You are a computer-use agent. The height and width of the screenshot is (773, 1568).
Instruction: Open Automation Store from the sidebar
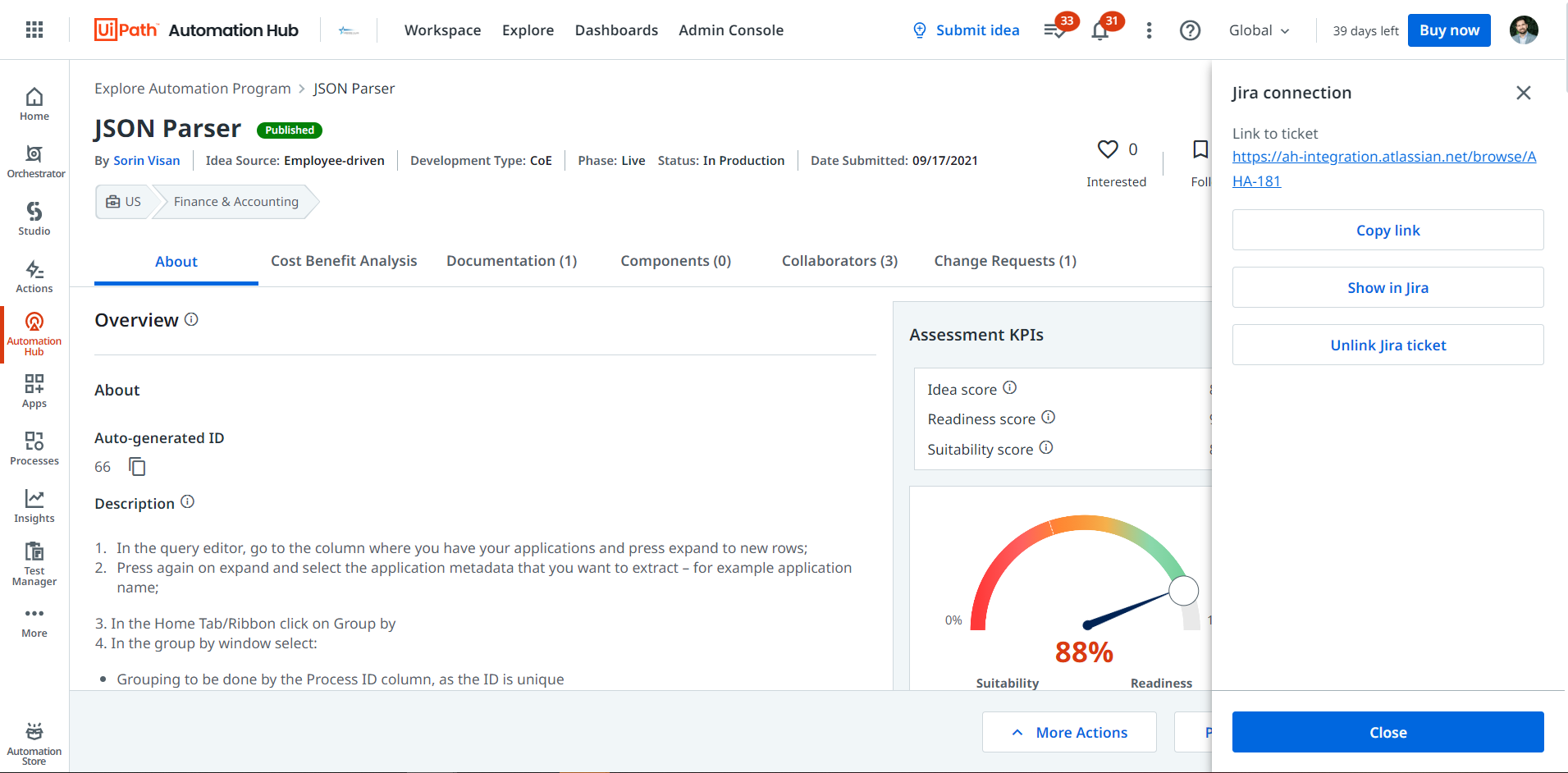[x=34, y=744]
